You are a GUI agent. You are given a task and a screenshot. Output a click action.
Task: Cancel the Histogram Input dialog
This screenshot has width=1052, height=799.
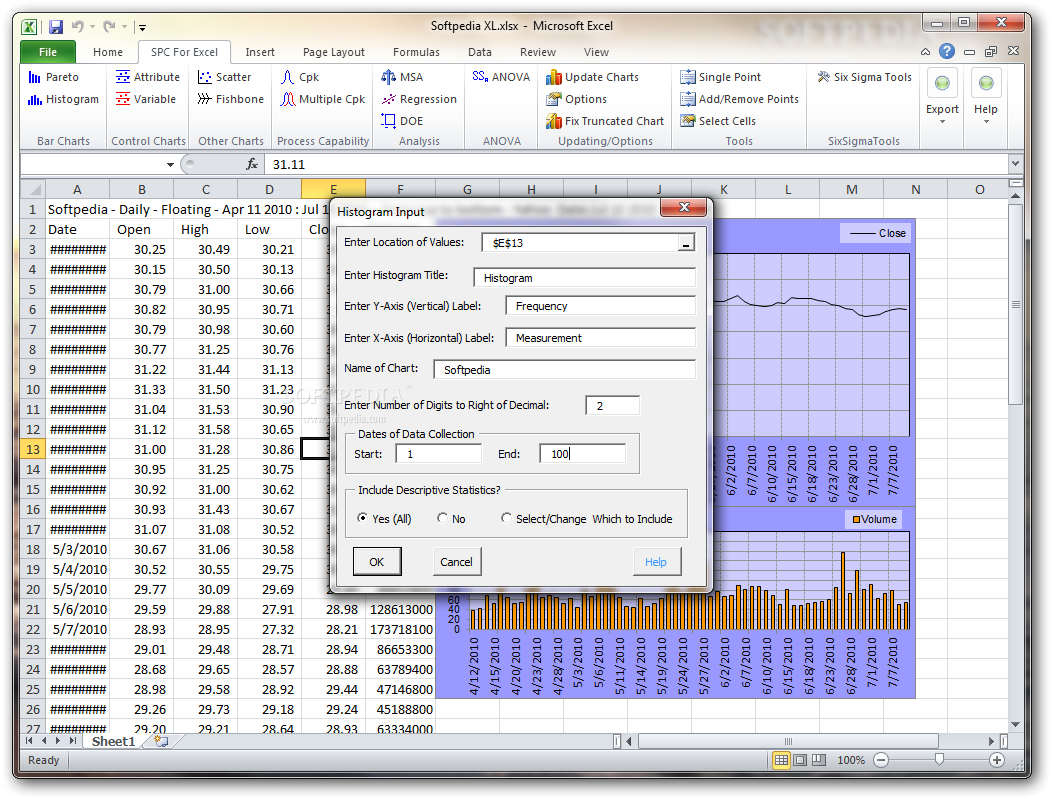tap(456, 562)
